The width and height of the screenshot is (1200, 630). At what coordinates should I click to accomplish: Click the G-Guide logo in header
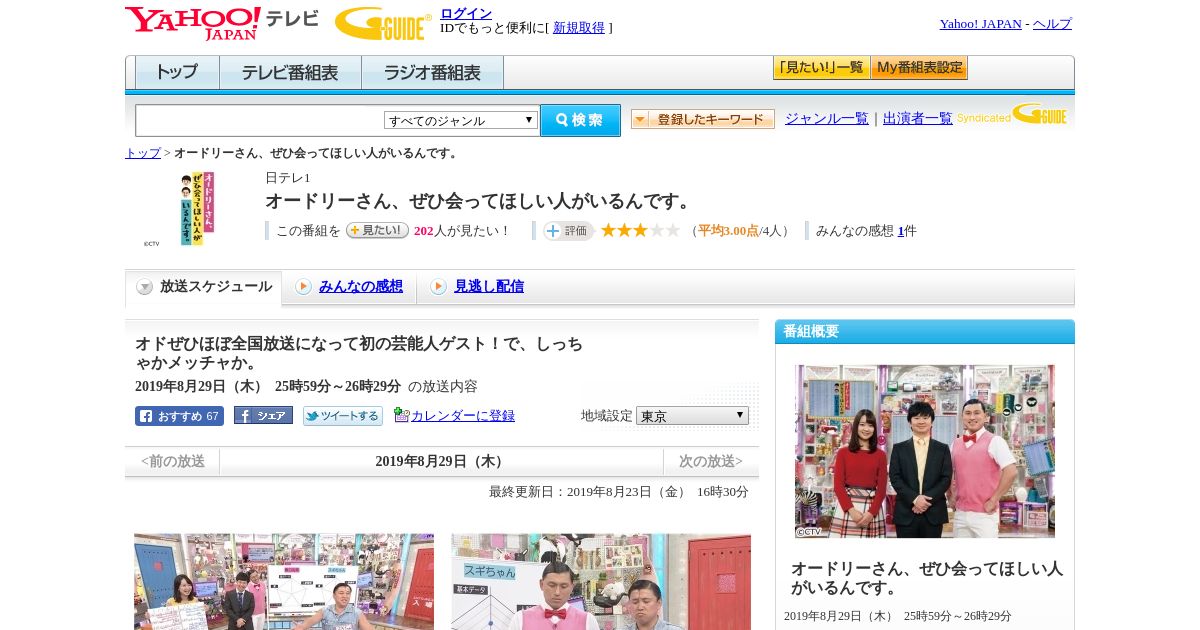click(383, 23)
